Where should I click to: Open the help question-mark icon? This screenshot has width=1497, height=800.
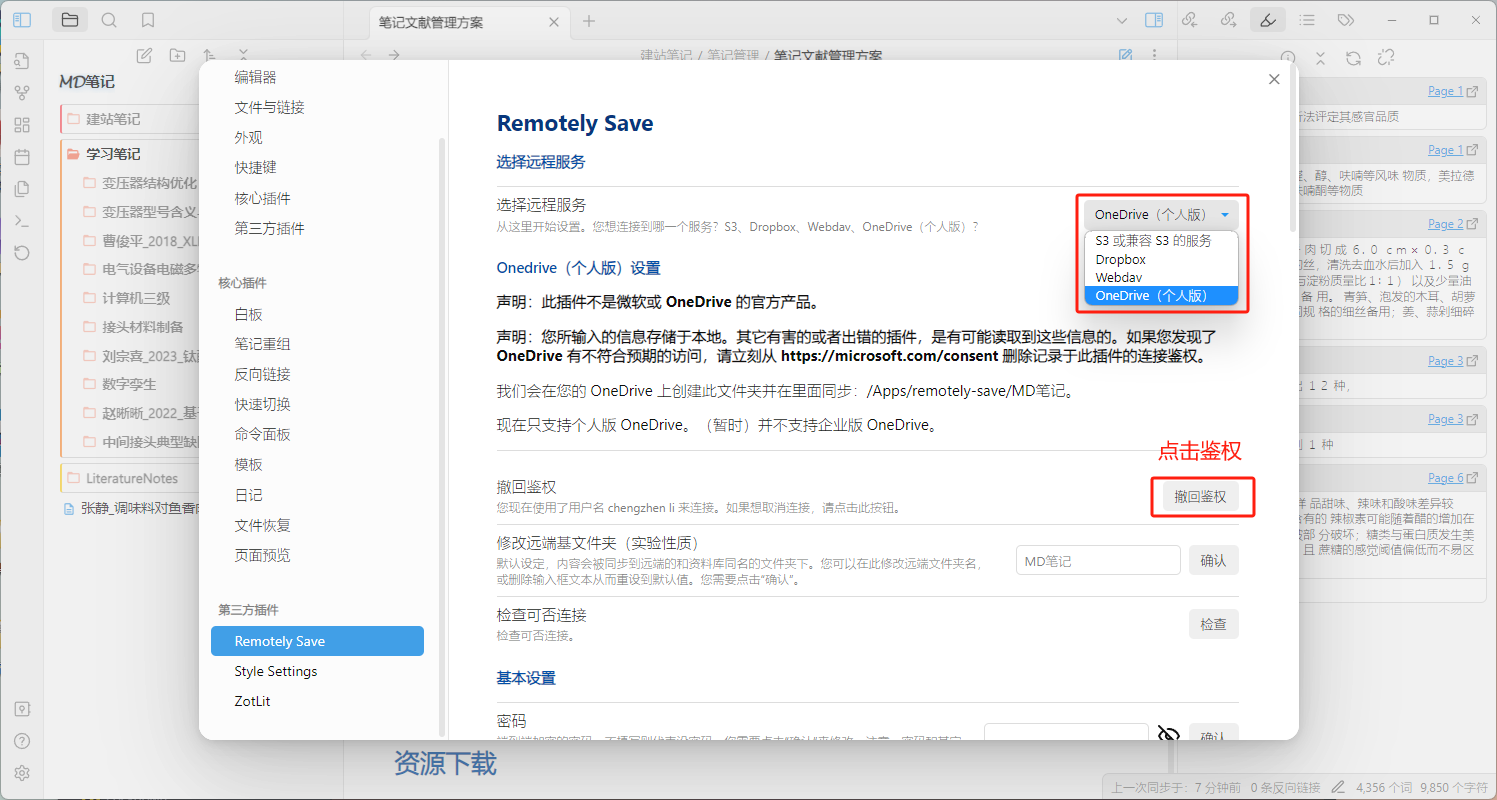pos(22,741)
